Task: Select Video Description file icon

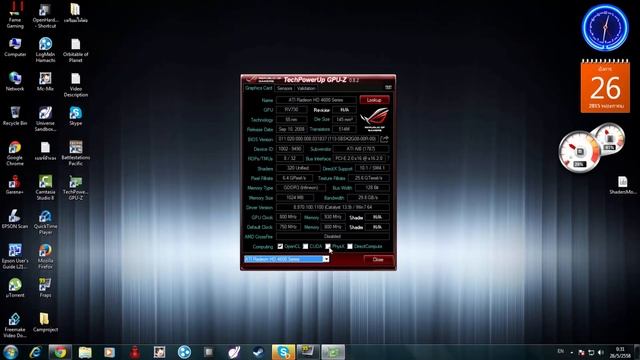Action: [76, 84]
